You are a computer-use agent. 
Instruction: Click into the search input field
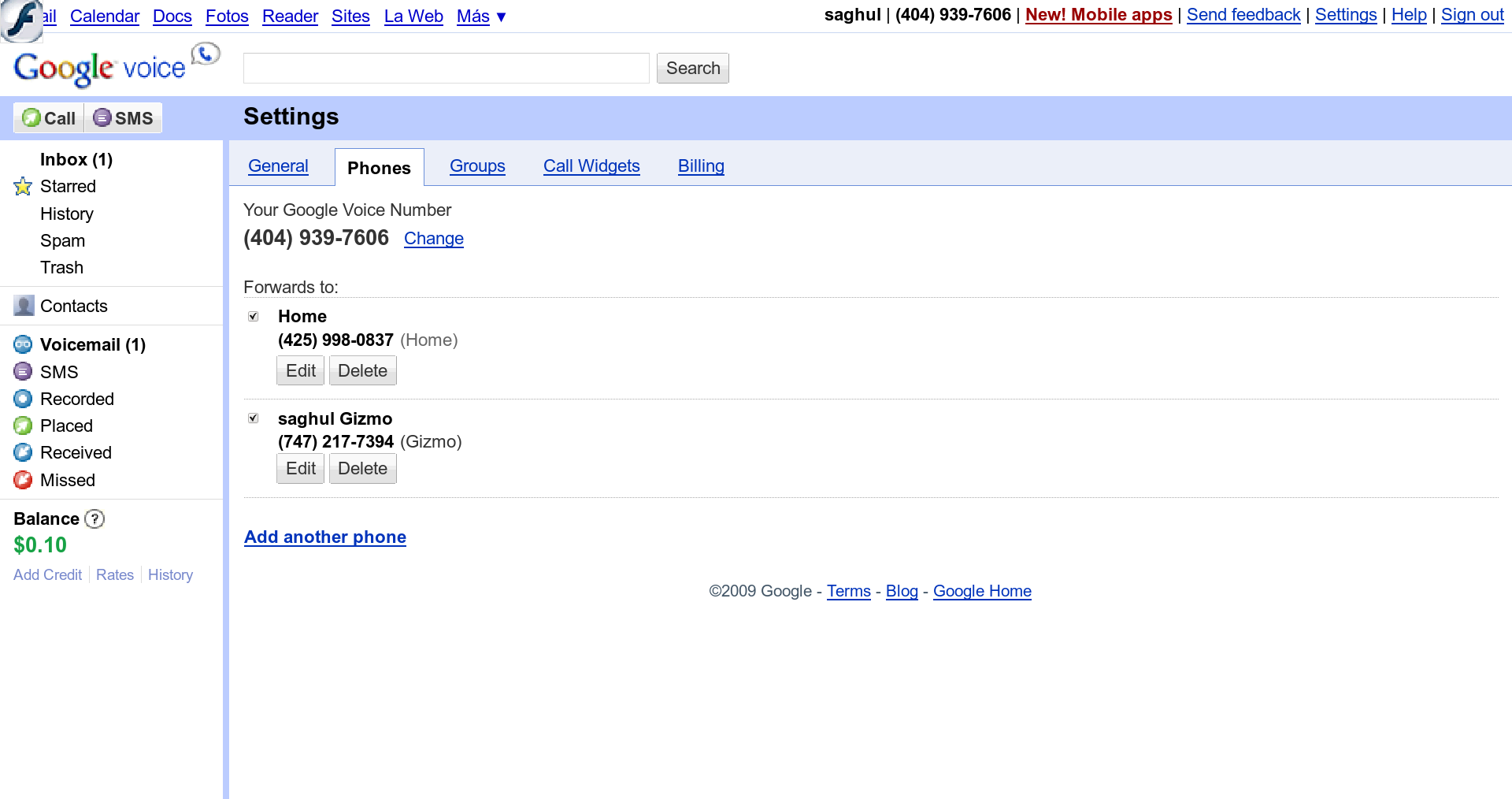click(447, 69)
